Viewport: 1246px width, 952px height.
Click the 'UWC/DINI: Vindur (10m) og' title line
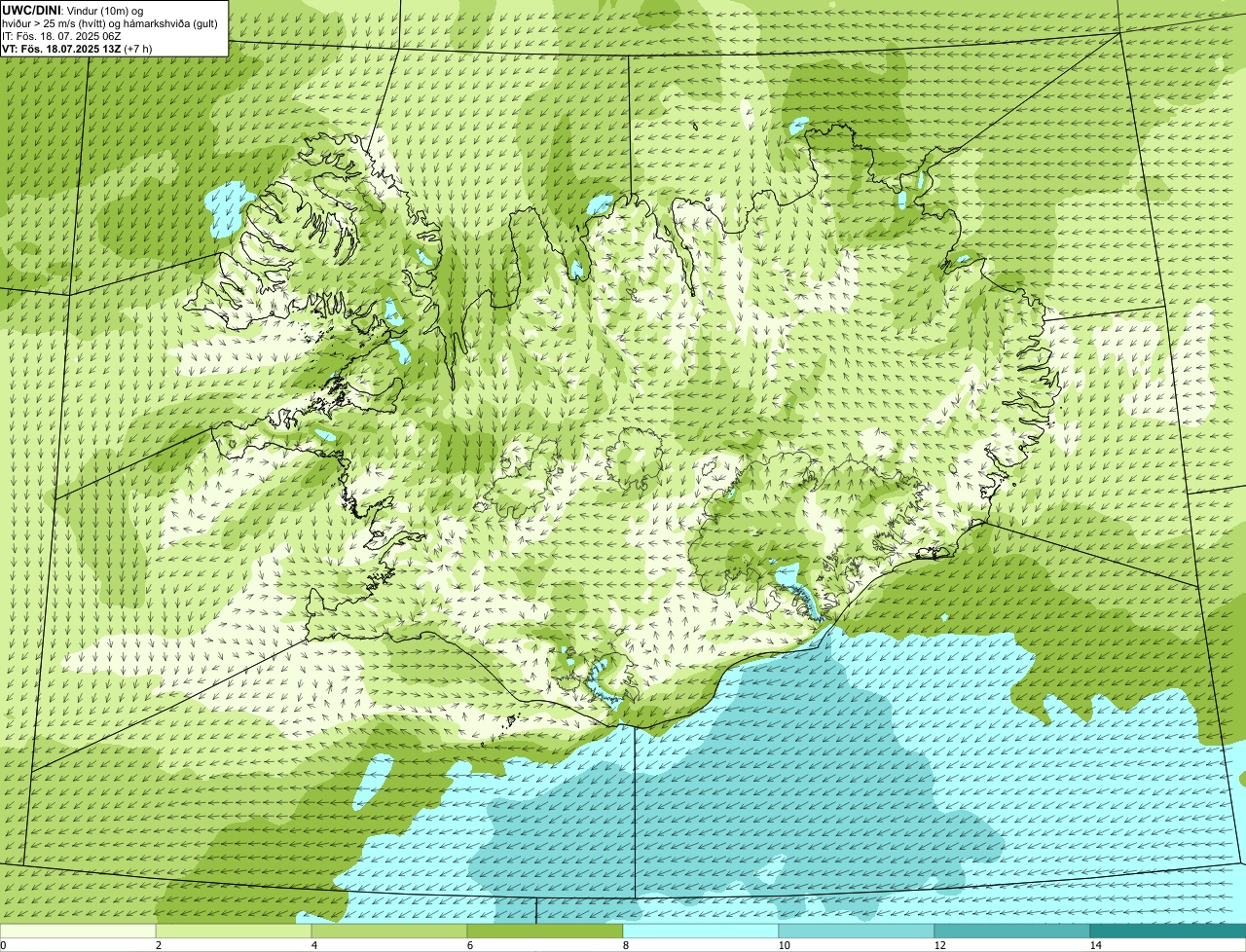(x=73, y=10)
